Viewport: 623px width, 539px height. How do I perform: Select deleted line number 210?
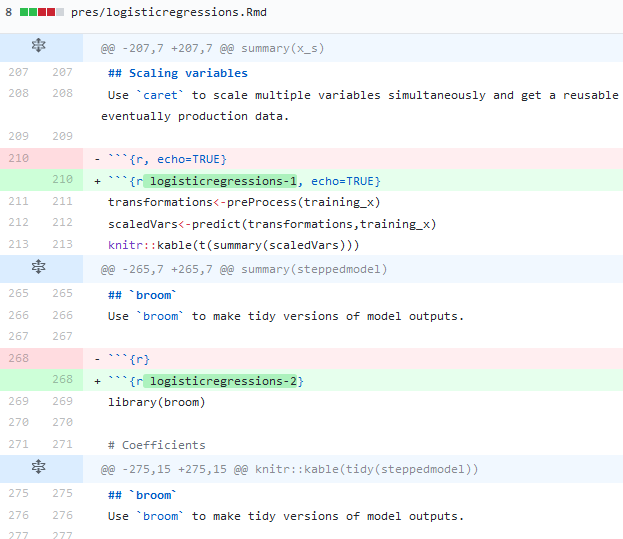19,158
